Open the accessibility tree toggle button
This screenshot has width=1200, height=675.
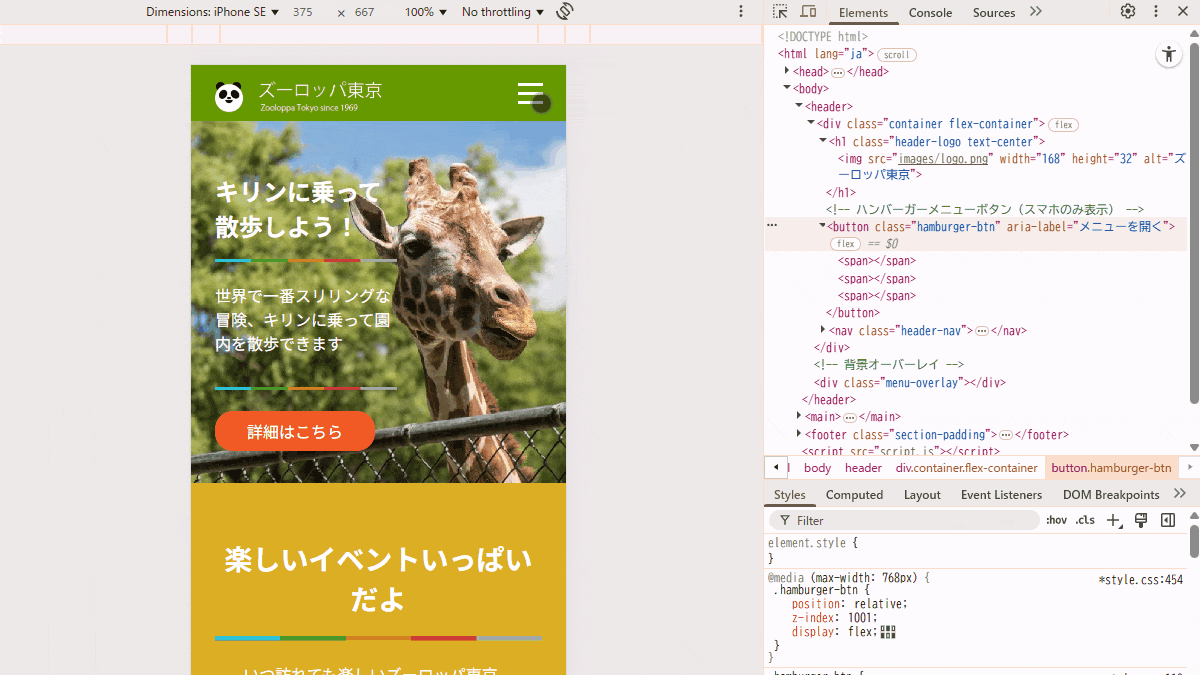point(1168,55)
